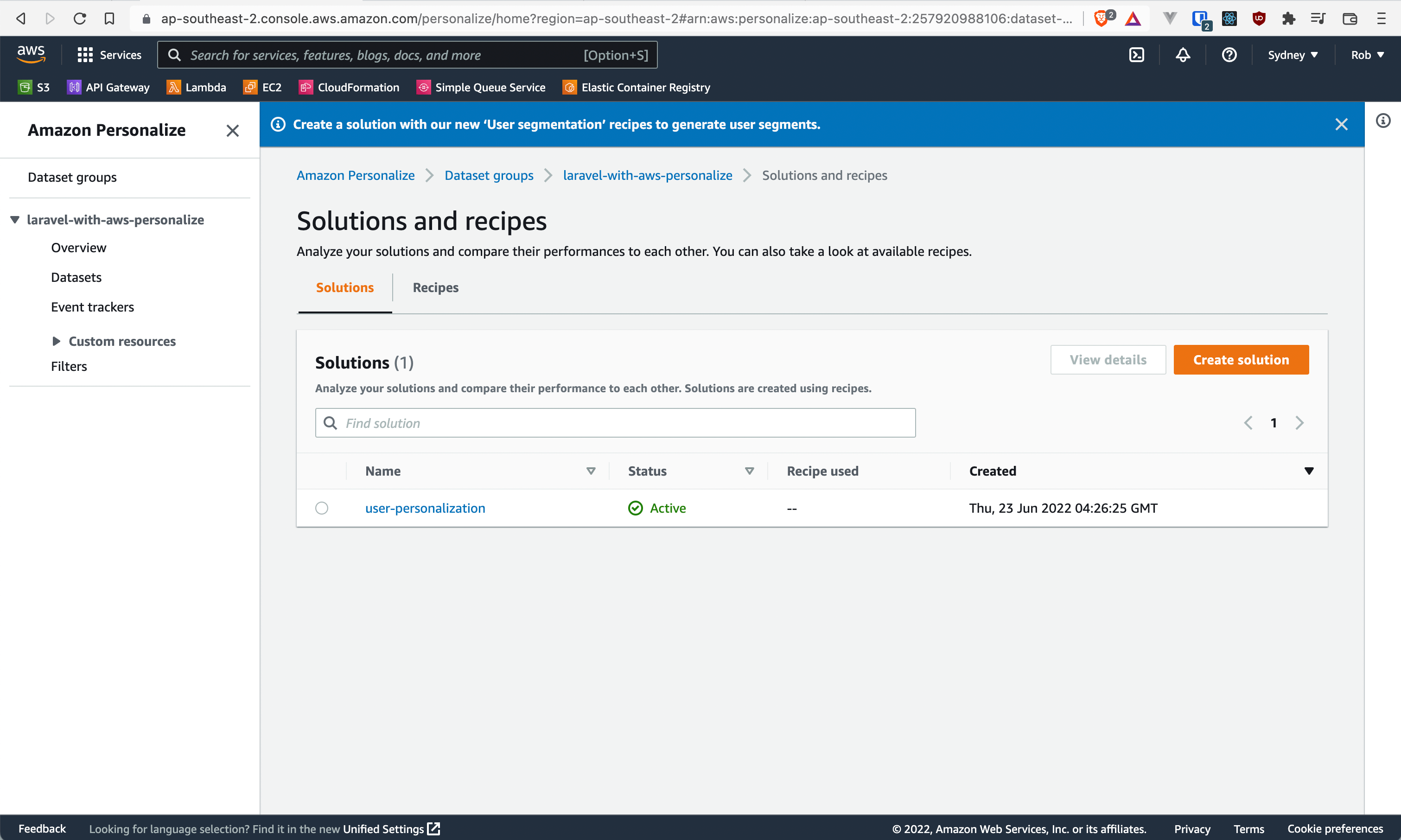Open the Elastic Container Registry shortcut
Screen dimensions: 1401x840
[x=636, y=87]
